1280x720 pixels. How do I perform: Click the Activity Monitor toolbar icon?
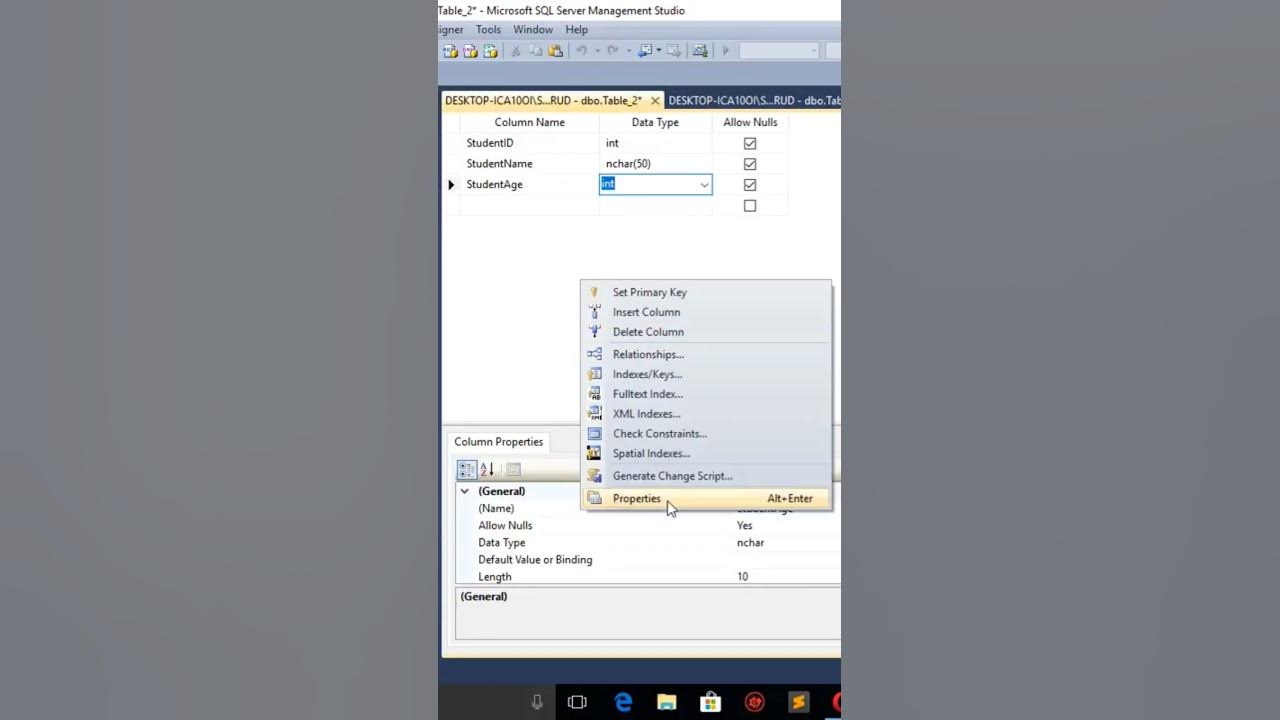(700, 51)
